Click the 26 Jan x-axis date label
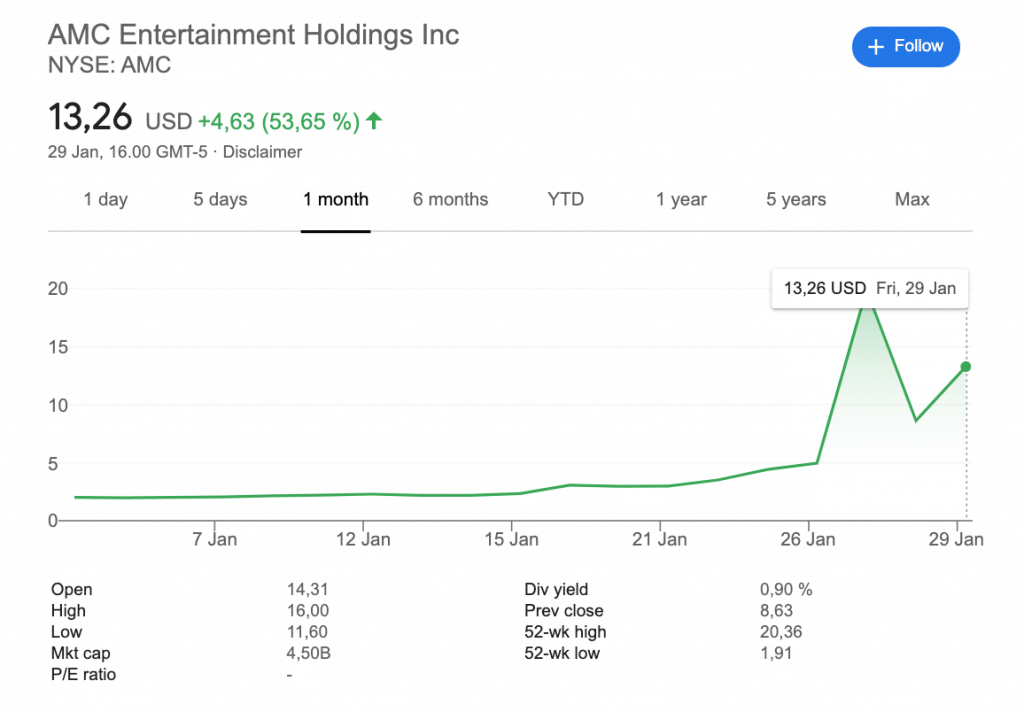Viewport: 1024px width, 712px height. pos(807,540)
